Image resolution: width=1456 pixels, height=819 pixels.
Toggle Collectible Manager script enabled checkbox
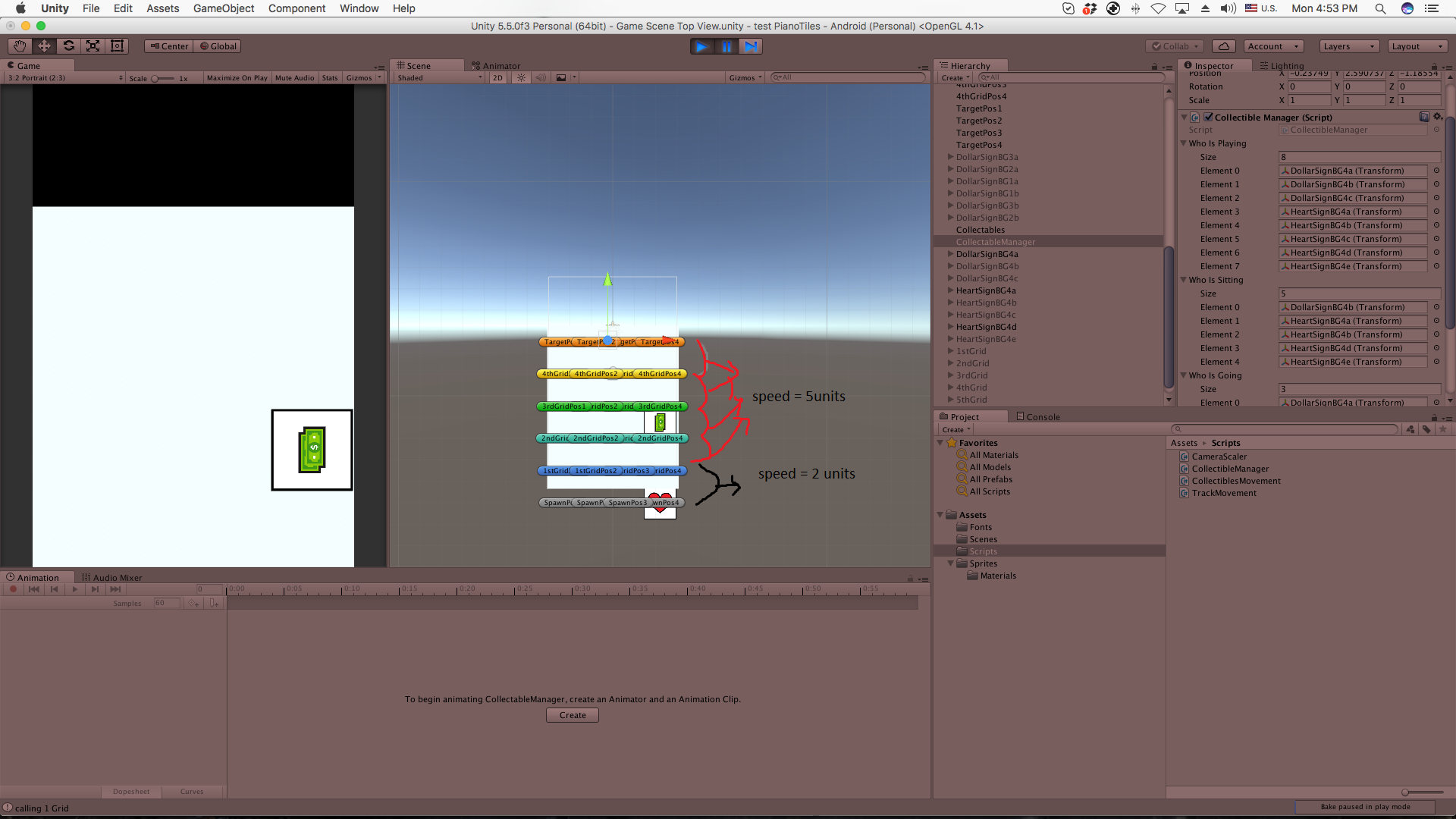(1208, 117)
